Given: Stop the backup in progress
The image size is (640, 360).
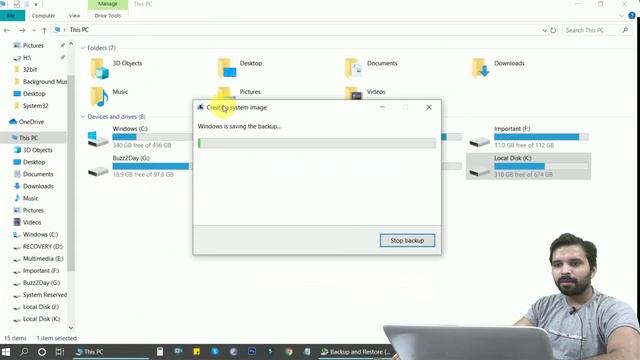Looking at the screenshot, I should point(407,240).
